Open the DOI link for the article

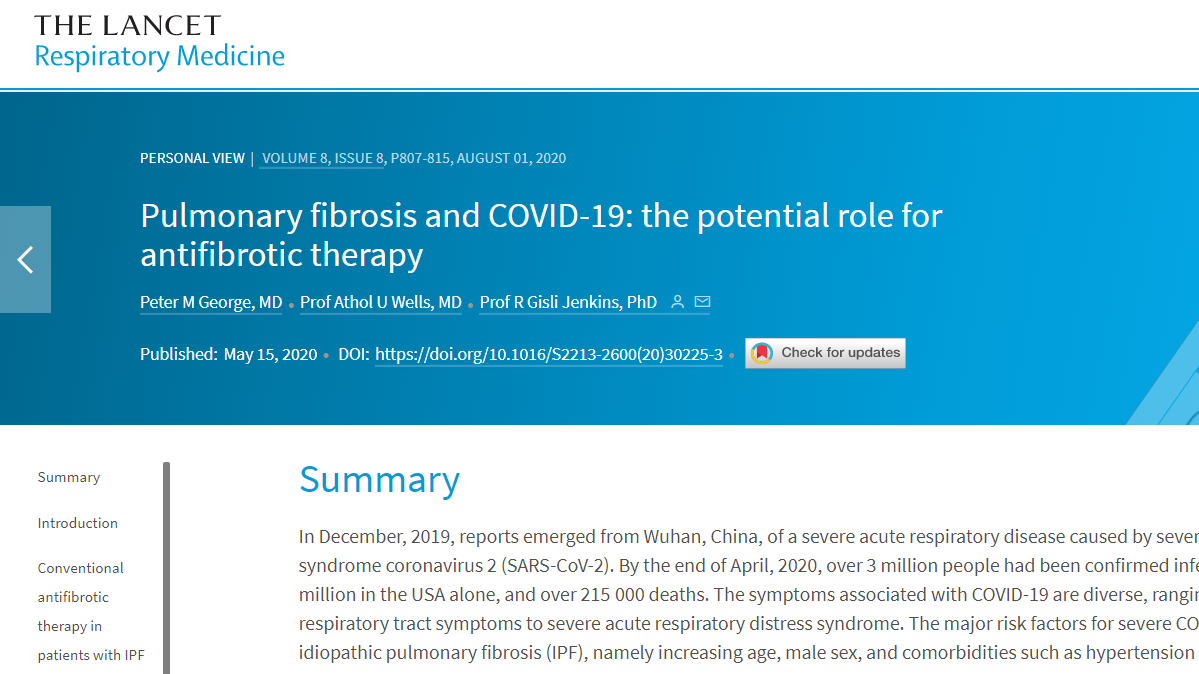click(x=548, y=354)
